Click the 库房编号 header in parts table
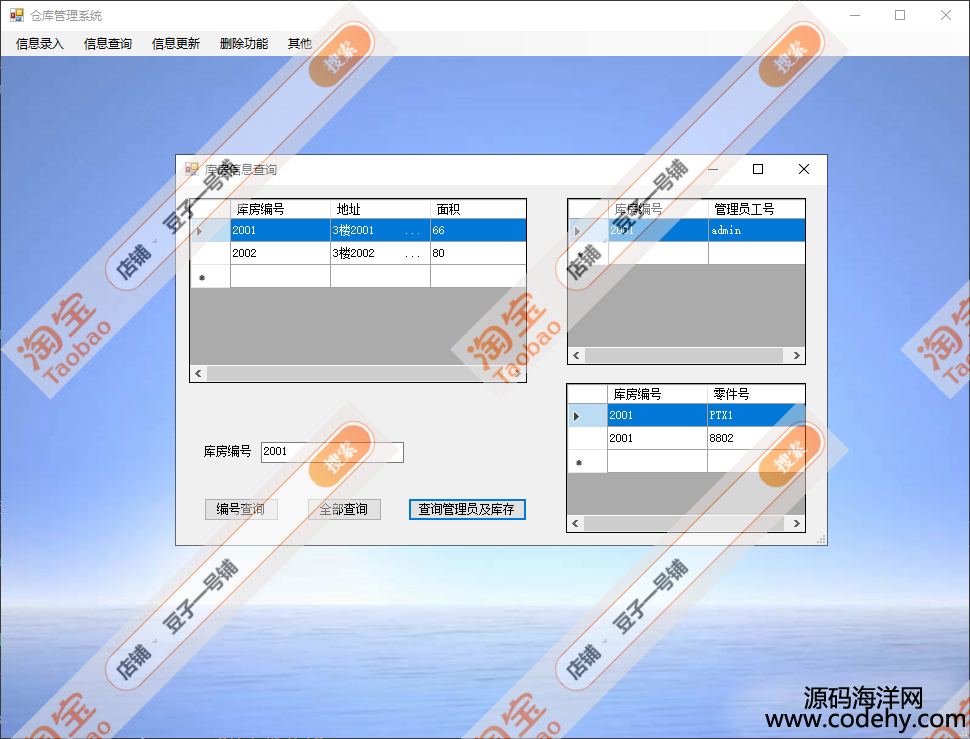Screen dimensions: 970x739 (657, 394)
